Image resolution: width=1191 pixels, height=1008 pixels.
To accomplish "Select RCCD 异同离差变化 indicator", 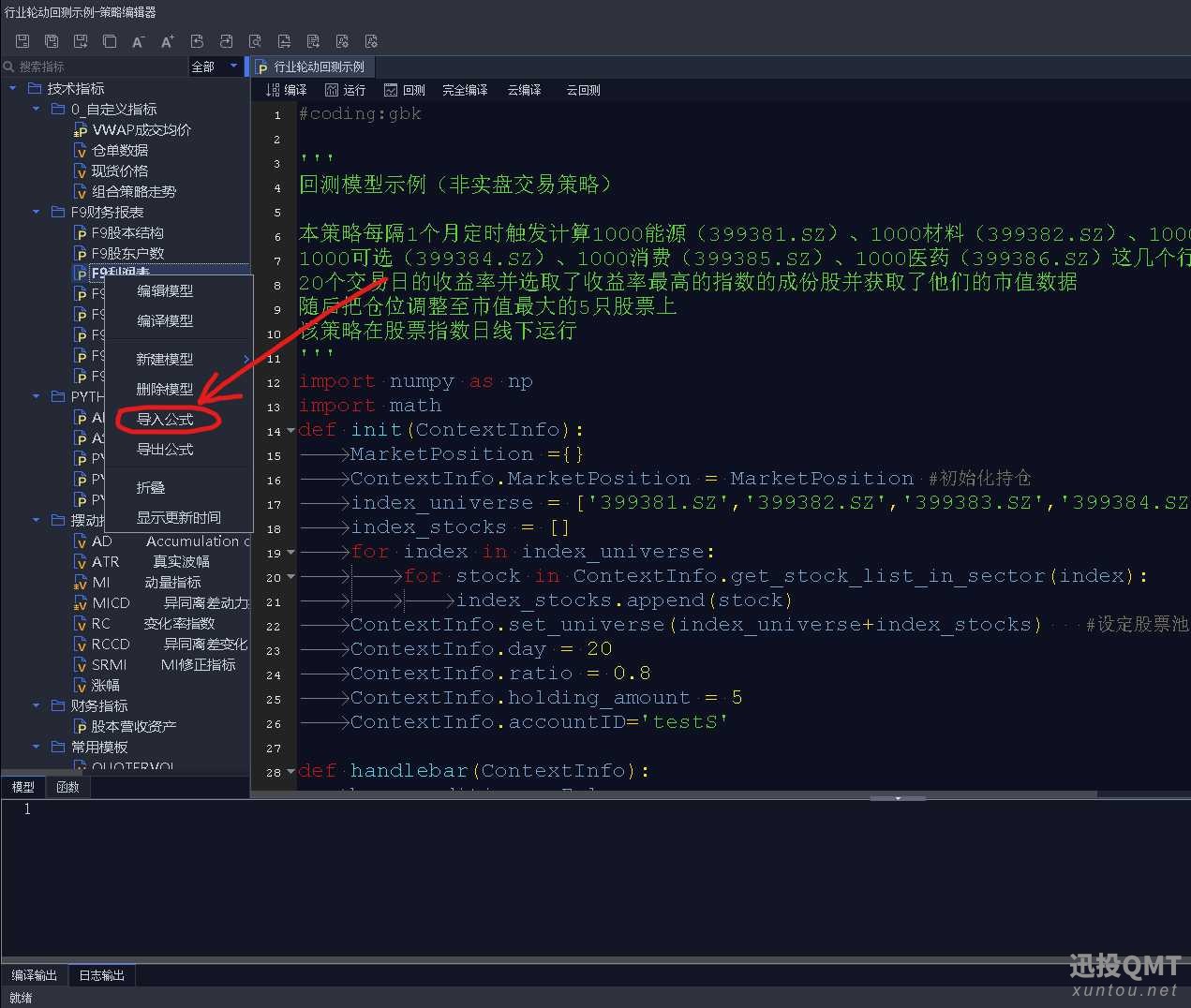I will click(161, 645).
